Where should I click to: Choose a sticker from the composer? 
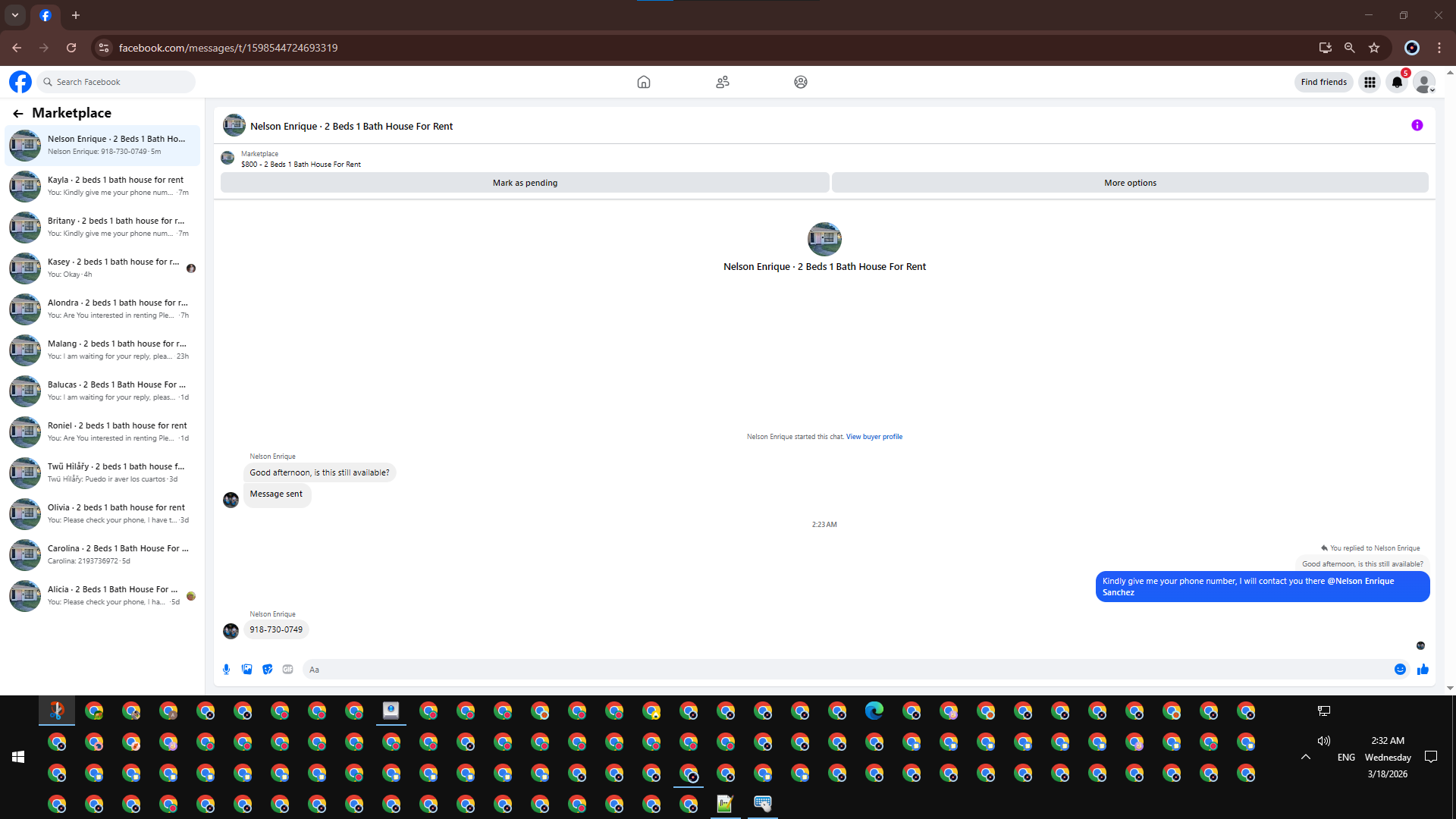[x=267, y=670]
